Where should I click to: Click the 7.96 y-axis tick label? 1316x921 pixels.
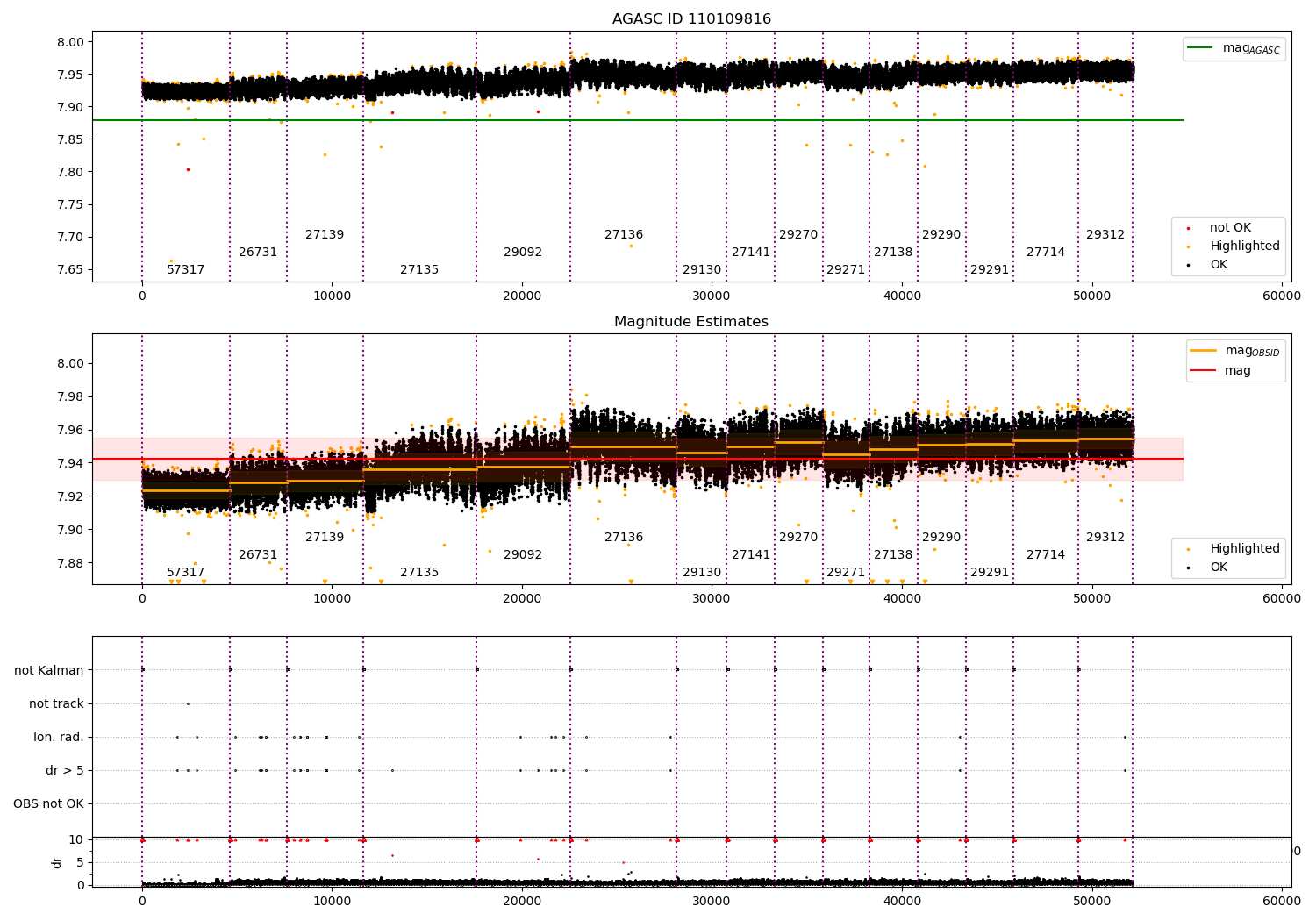[x=70, y=430]
